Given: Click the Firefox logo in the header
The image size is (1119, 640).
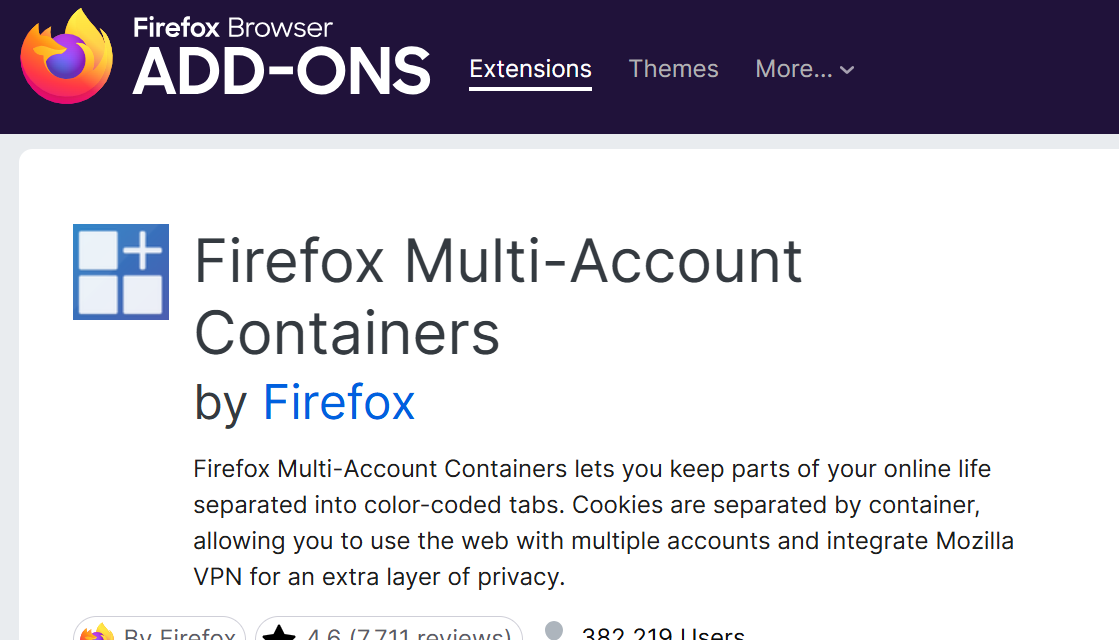Looking at the screenshot, I should click(68, 56).
